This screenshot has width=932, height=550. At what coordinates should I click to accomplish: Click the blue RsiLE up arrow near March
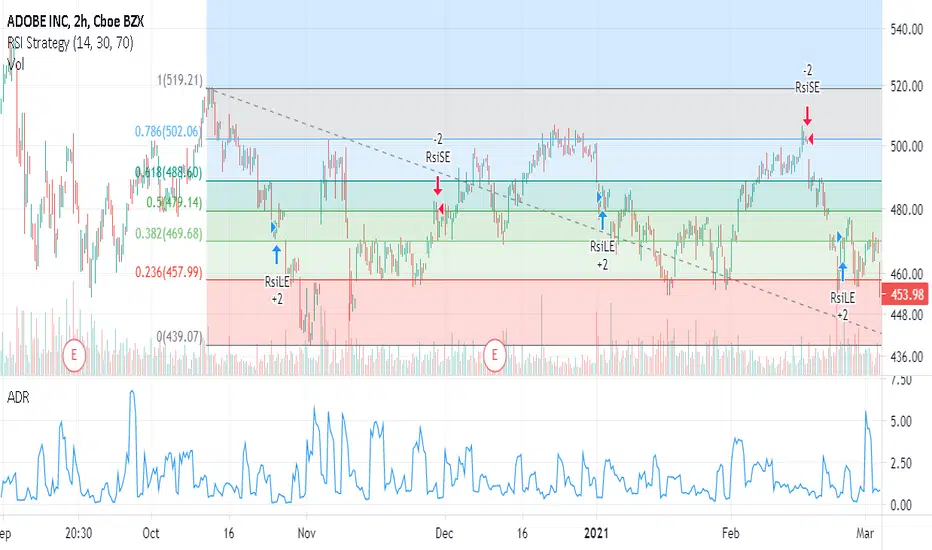[842, 272]
